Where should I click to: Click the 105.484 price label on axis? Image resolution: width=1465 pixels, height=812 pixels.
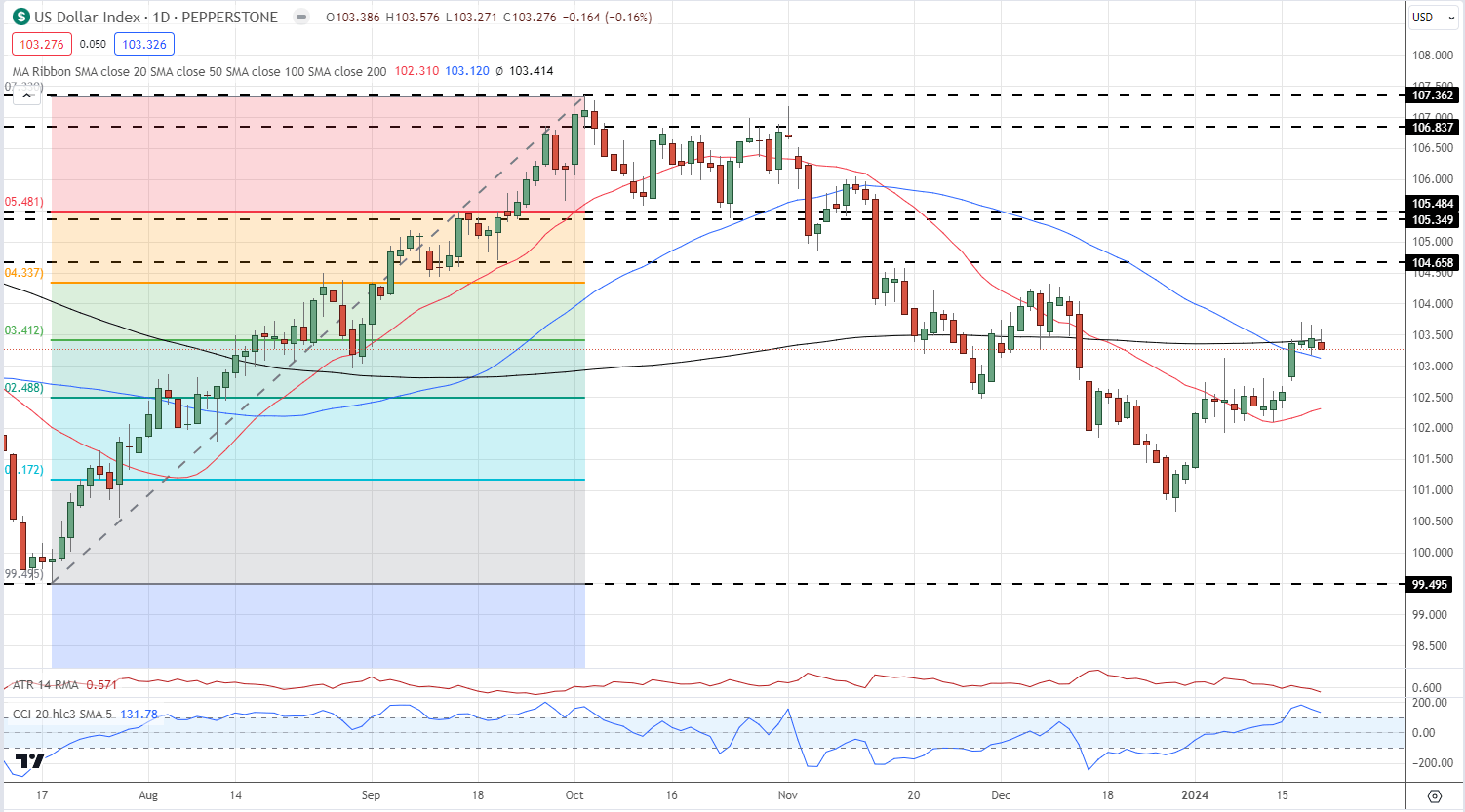click(1433, 204)
